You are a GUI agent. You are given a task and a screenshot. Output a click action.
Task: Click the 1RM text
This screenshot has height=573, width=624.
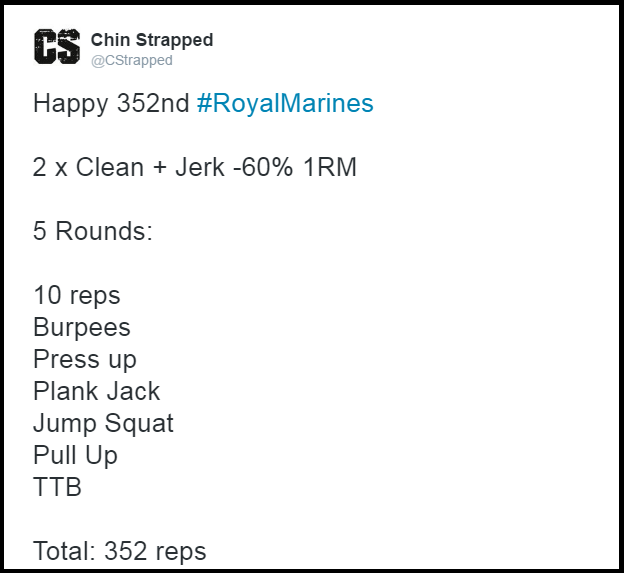click(331, 167)
